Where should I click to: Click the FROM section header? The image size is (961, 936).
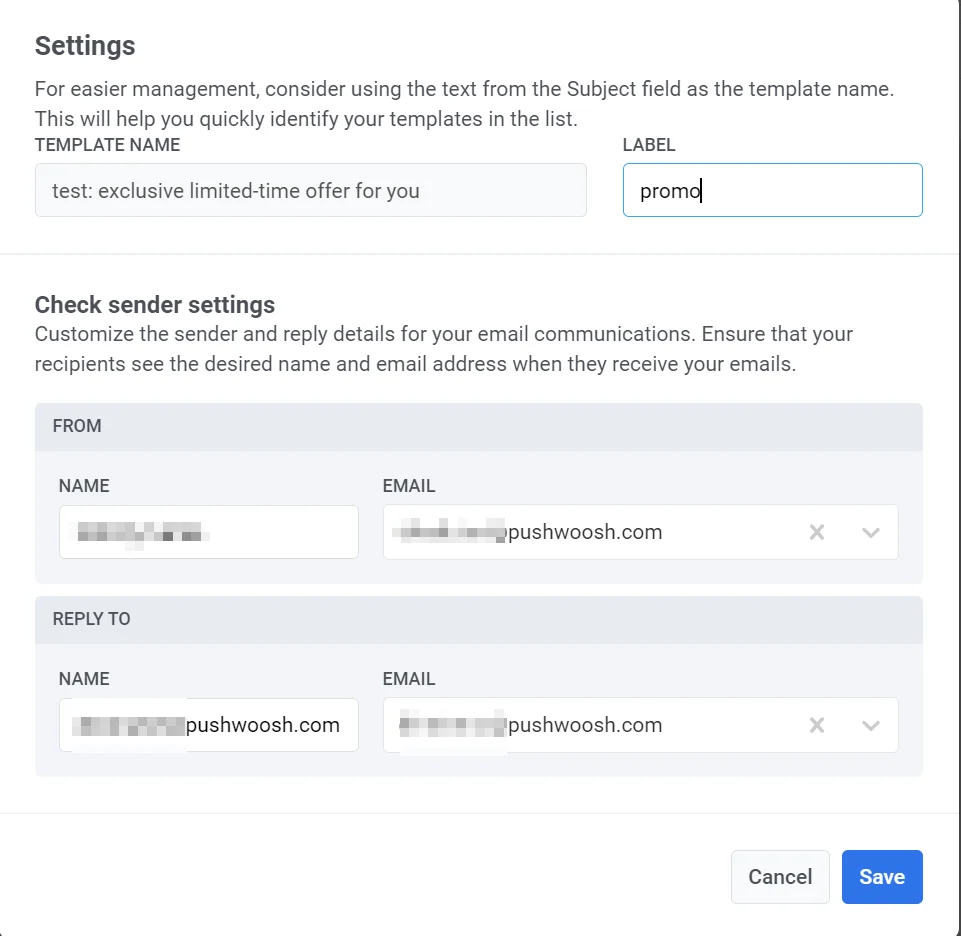[77, 426]
